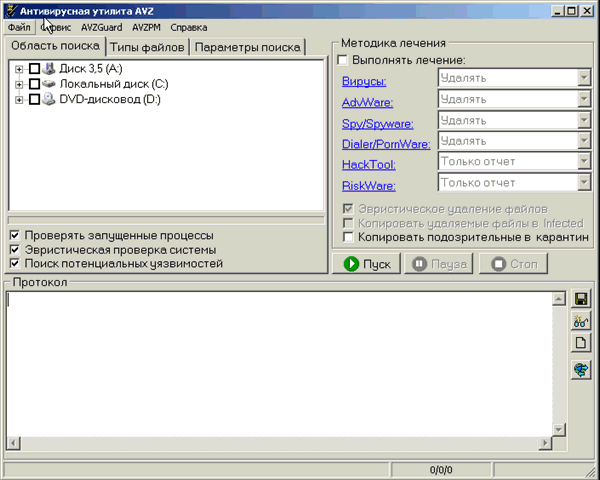Open the Spy/Spyware action dropdown

[584, 121]
